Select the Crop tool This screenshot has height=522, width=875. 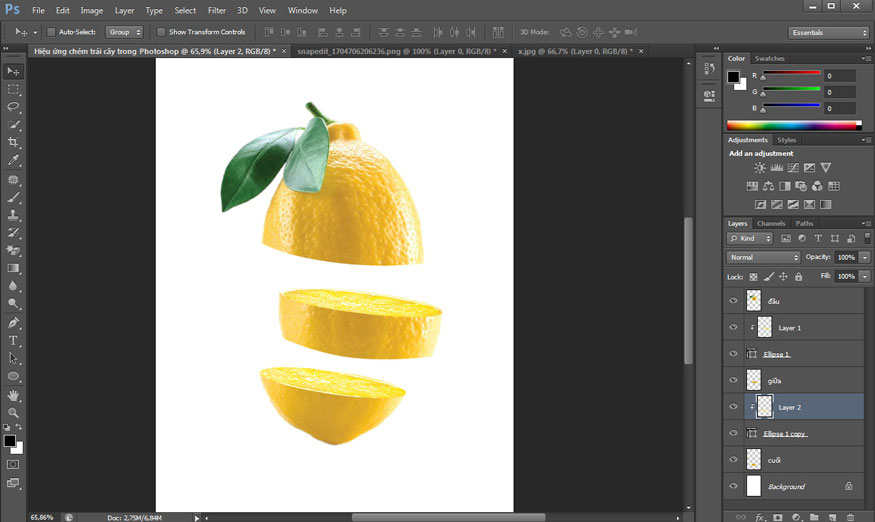coord(13,142)
